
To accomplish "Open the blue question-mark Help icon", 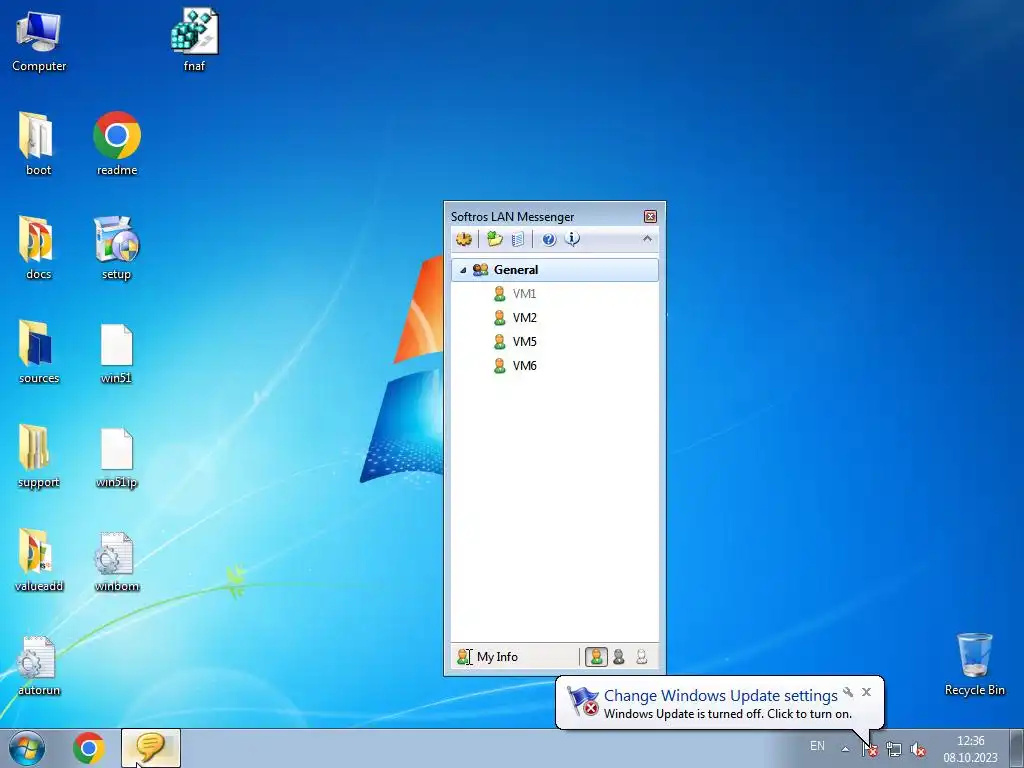I will tap(549, 239).
